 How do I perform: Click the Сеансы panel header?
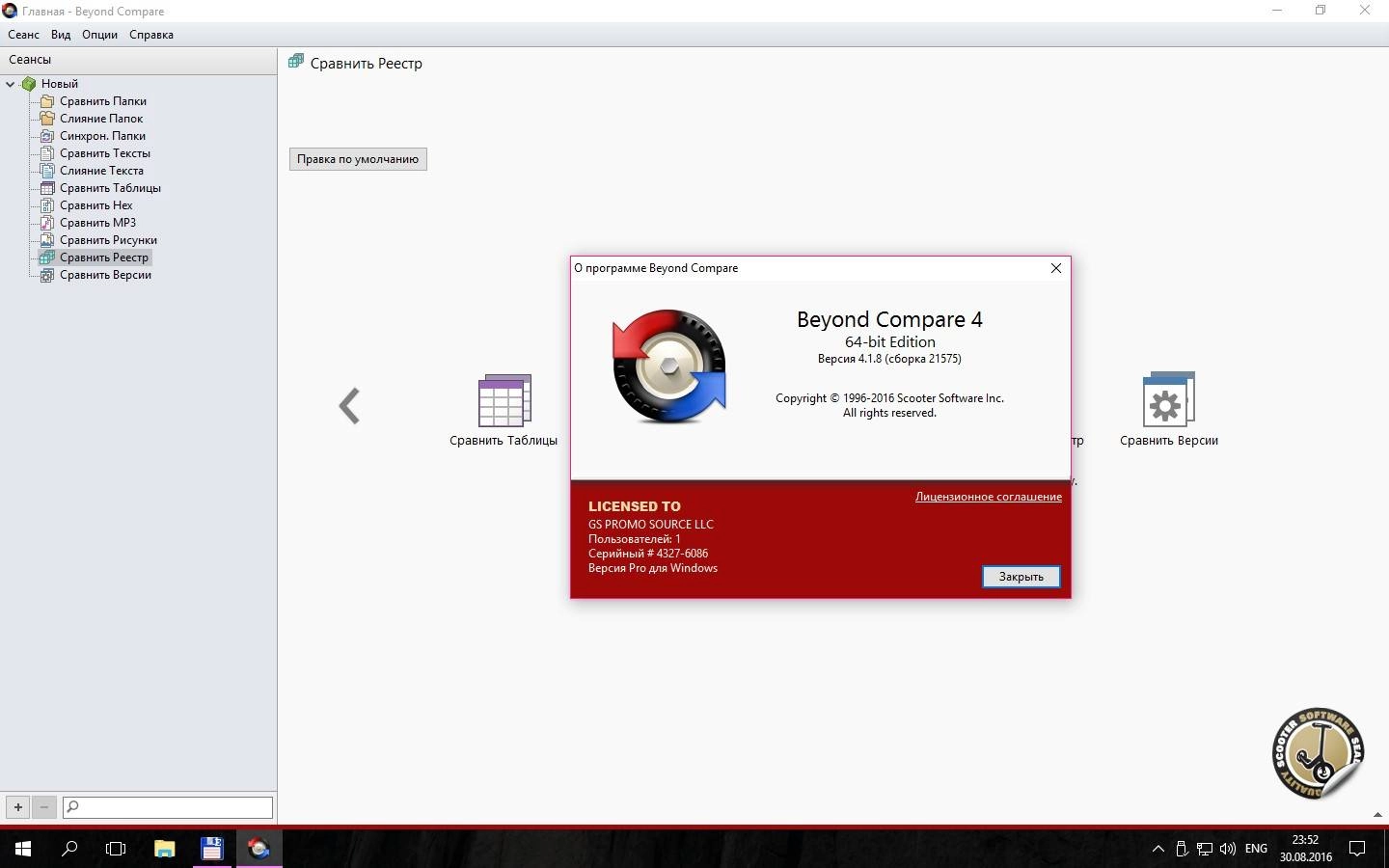pos(138,60)
